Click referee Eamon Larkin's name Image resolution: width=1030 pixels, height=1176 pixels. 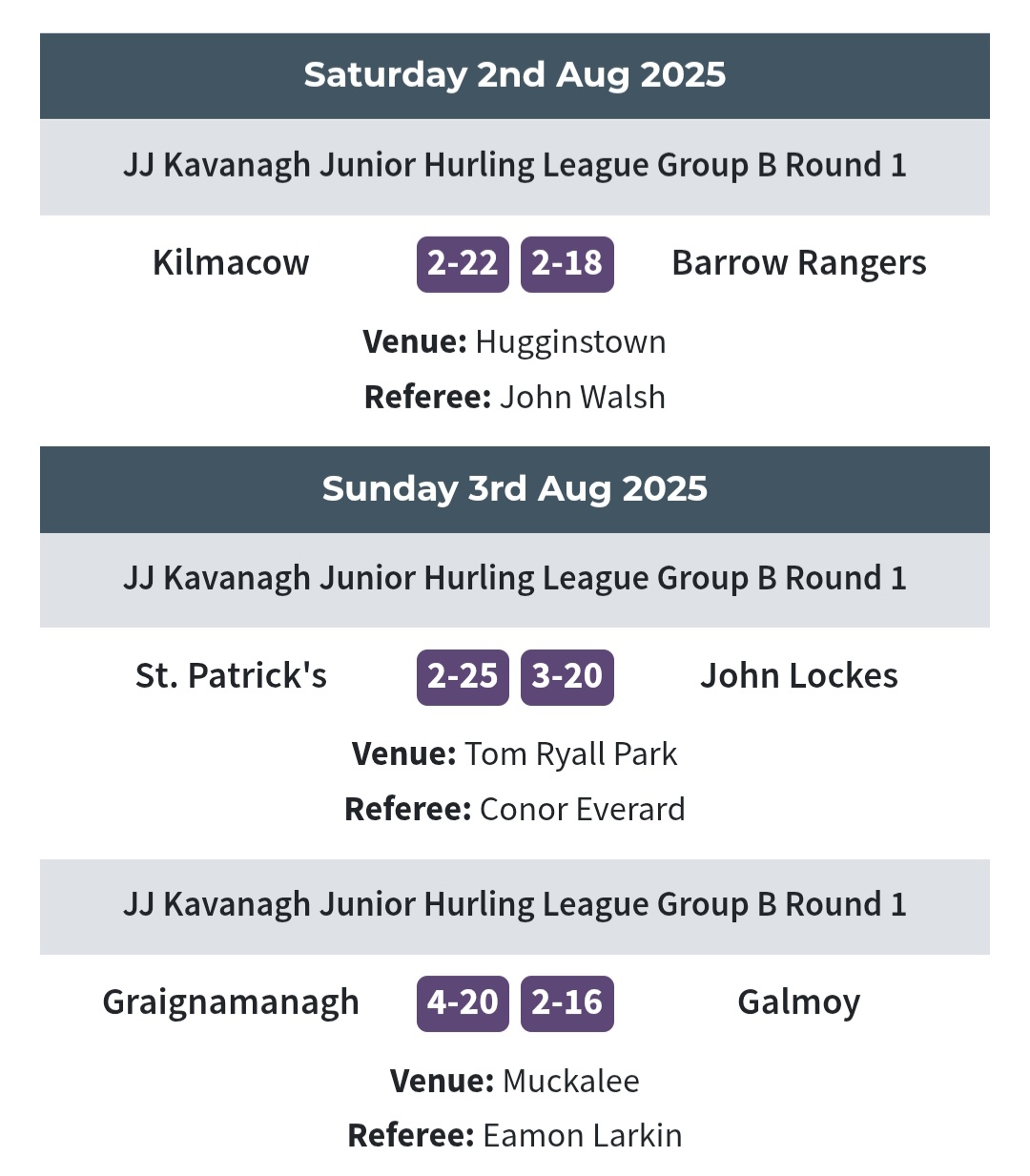click(x=582, y=1136)
